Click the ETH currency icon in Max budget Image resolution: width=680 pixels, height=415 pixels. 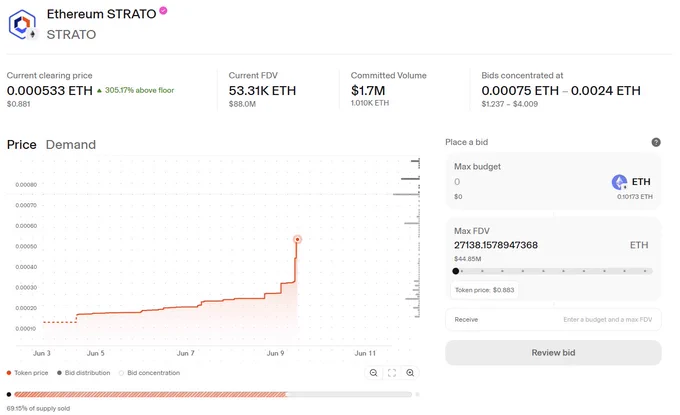(619, 182)
